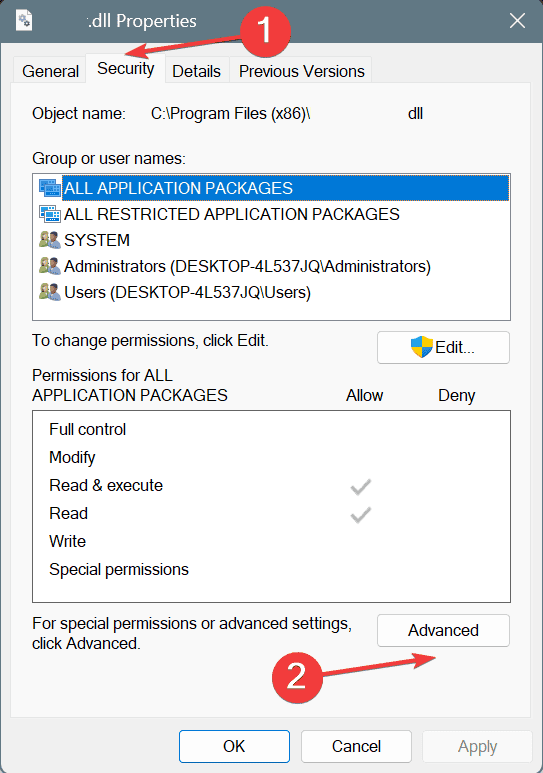Select the Security tab
Screen dimensions: 543x773
click(125, 69)
